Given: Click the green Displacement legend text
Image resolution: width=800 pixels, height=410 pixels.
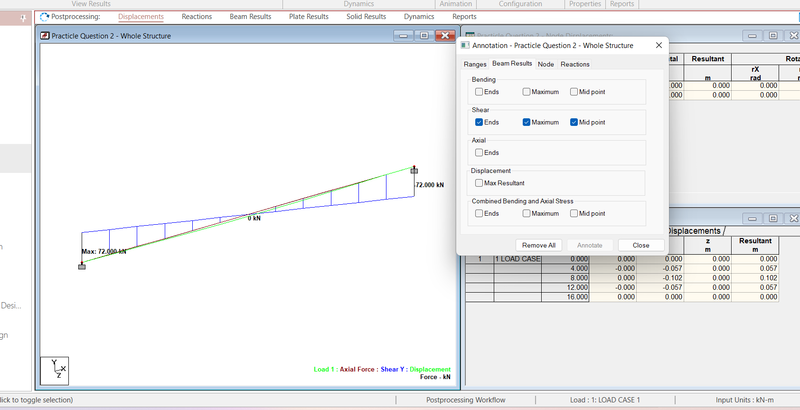Looking at the screenshot, I should (430, 369).
